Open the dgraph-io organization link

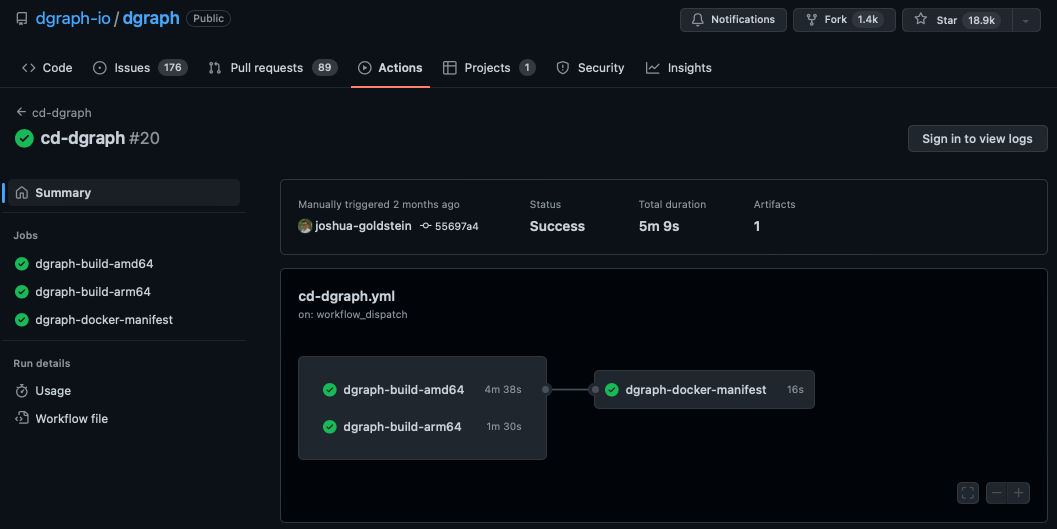(73, 18)
